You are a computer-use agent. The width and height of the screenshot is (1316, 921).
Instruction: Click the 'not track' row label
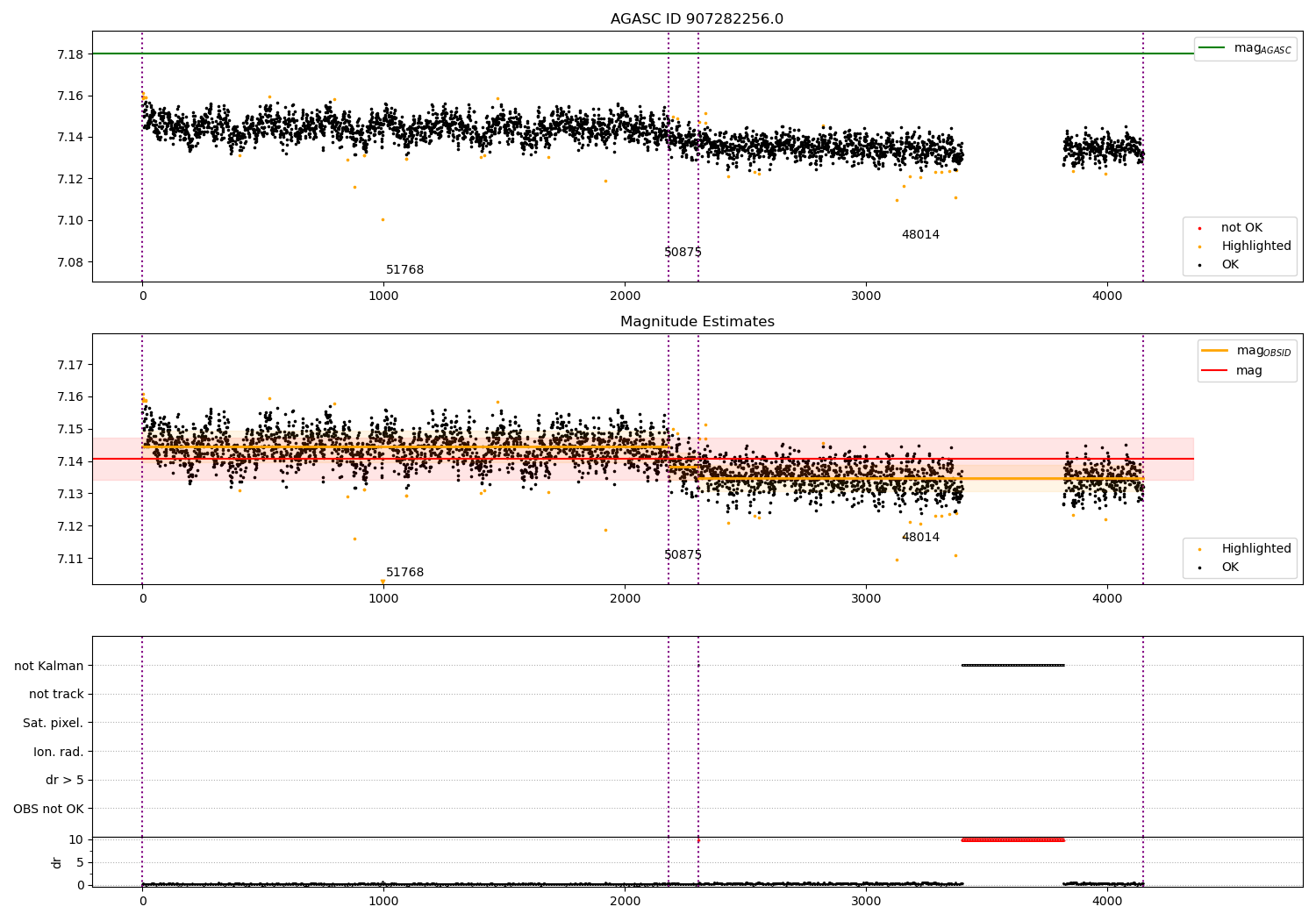click(56, 695)
